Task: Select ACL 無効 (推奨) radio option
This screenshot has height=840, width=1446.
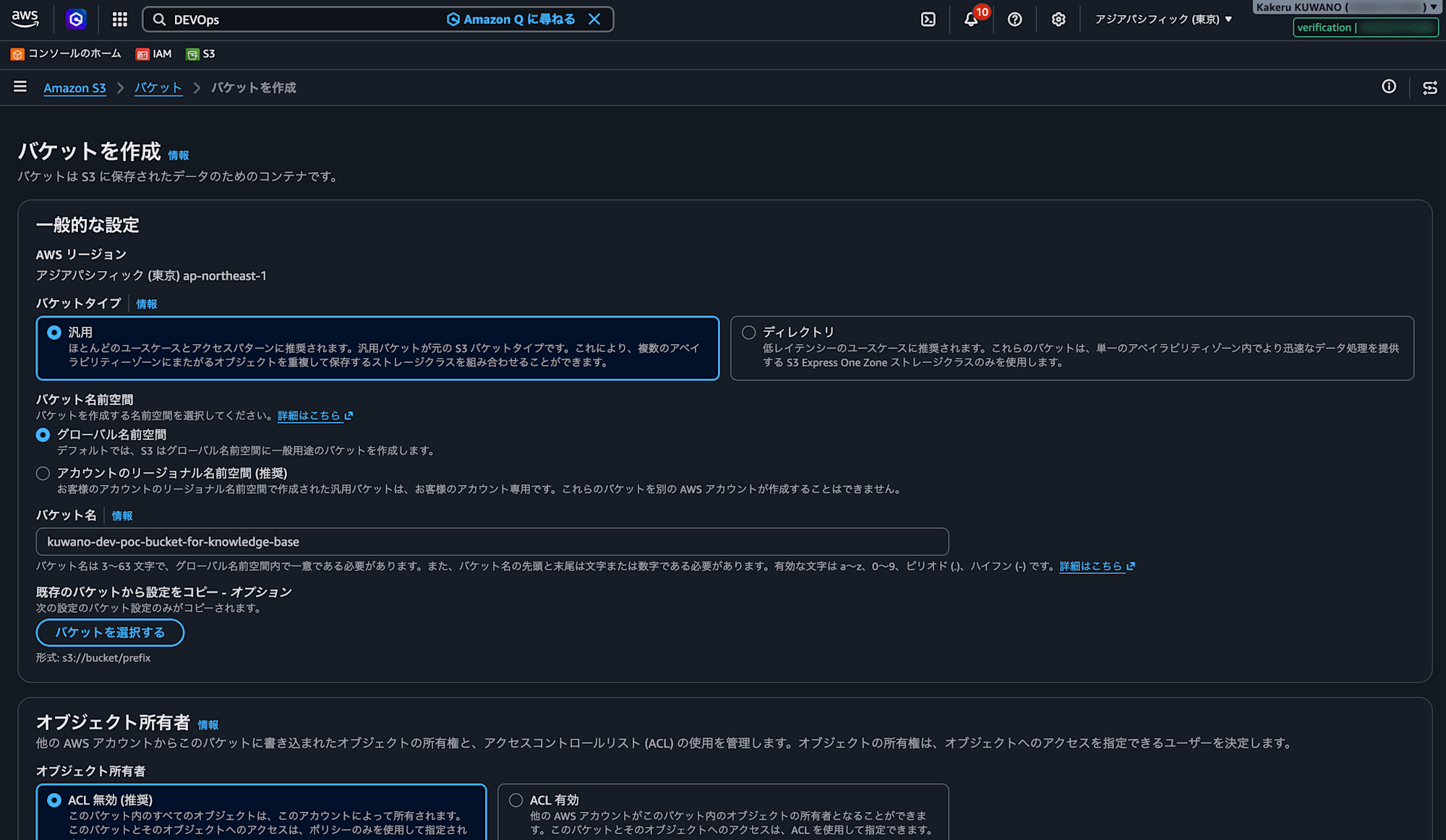Action: click(54, 800)
